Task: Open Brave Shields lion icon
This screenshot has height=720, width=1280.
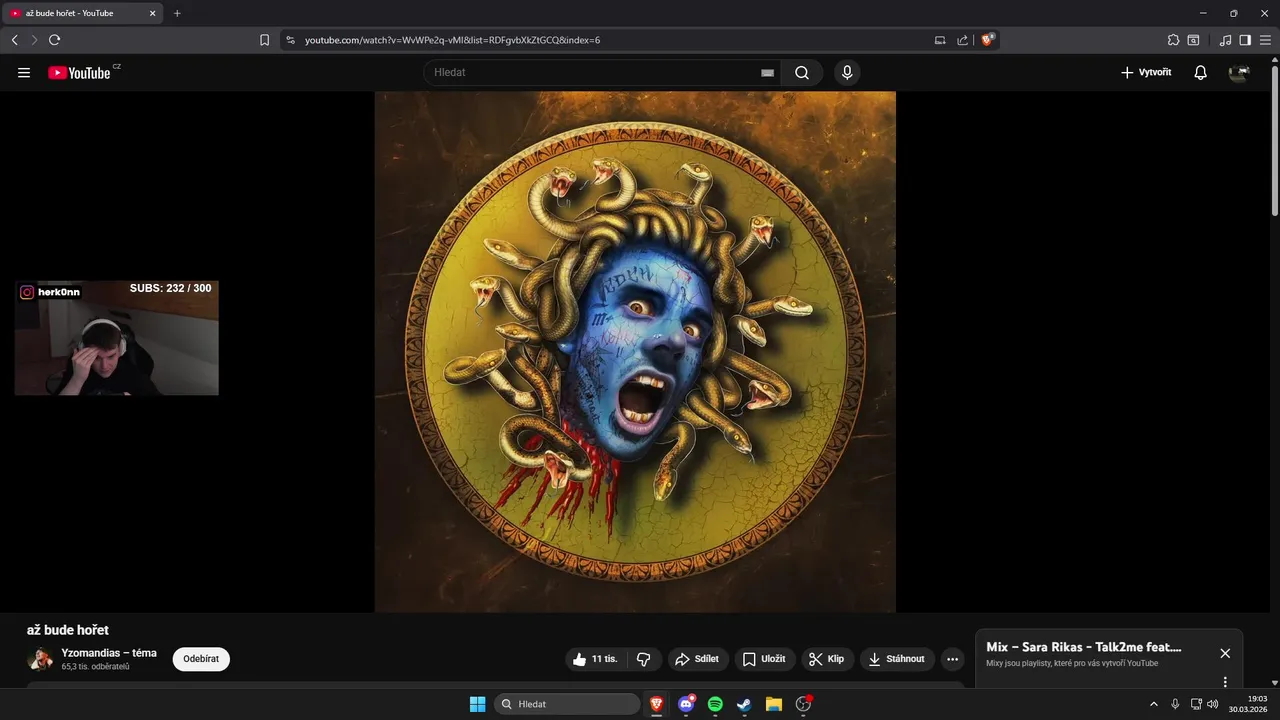Action: pyautogui.click(x=988, y=40)
